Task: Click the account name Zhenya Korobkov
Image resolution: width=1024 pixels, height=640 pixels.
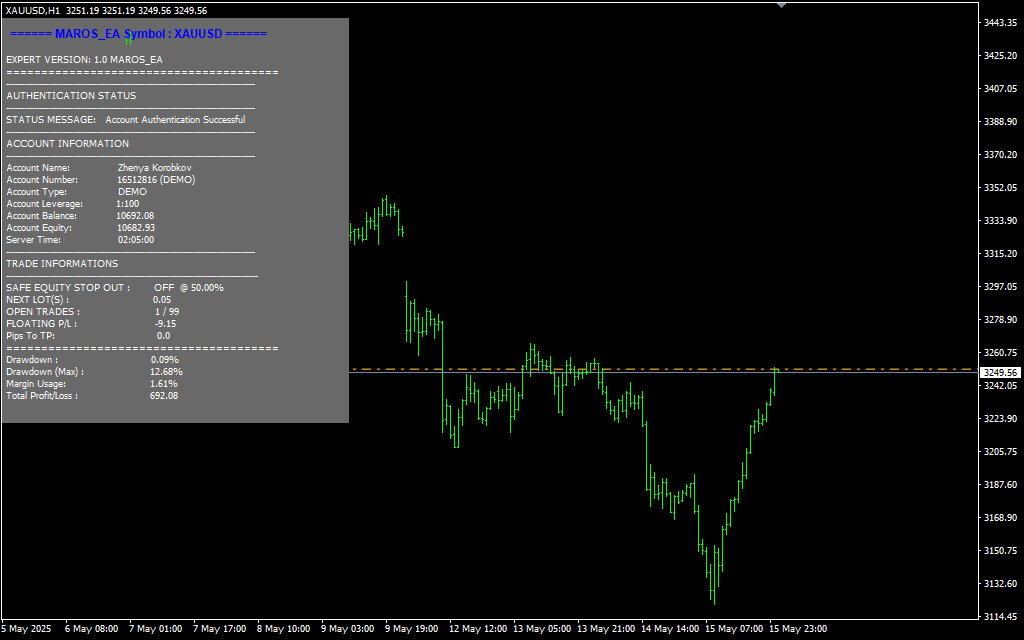Action: (154, 168)
